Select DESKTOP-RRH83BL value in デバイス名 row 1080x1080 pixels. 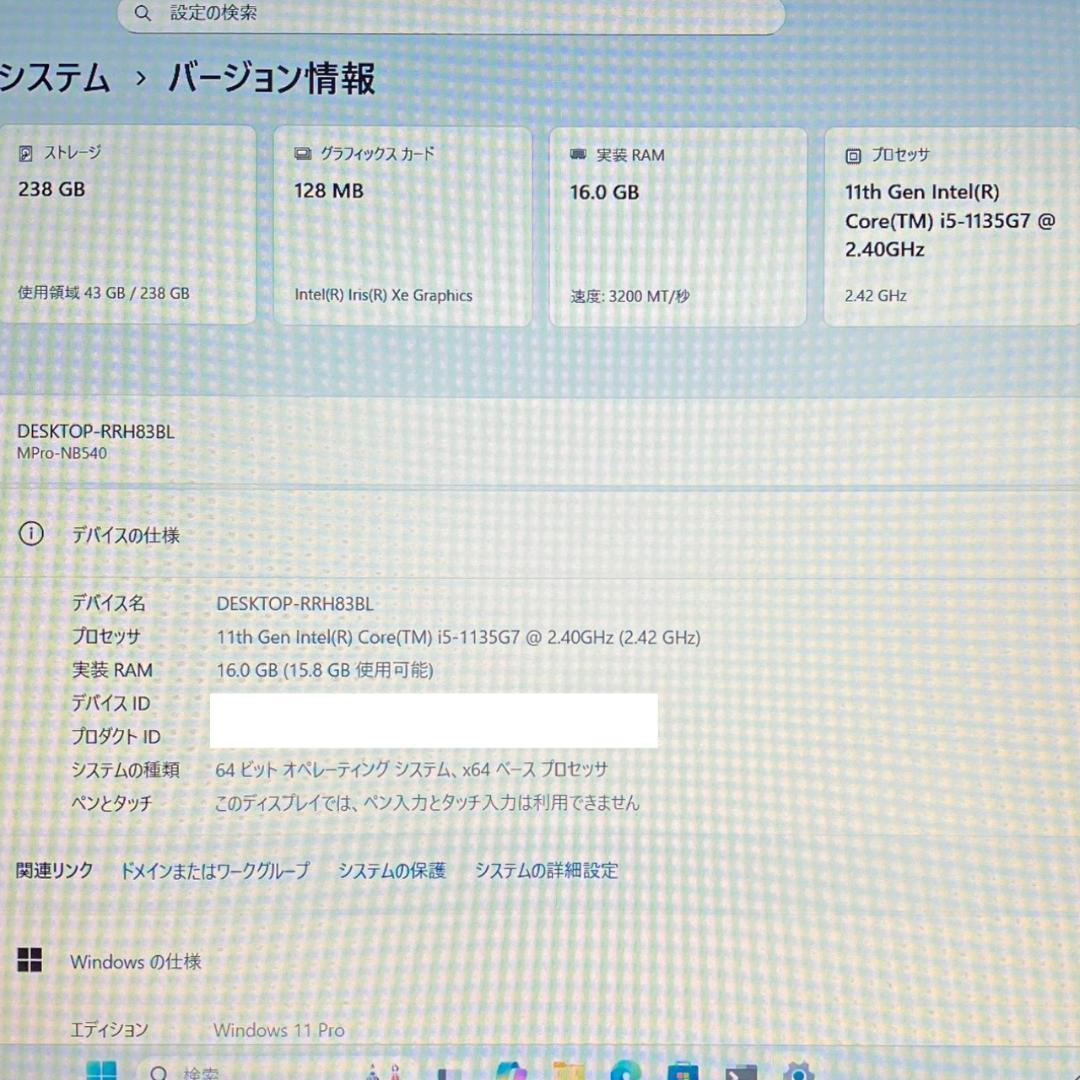[x=295, y=604]
